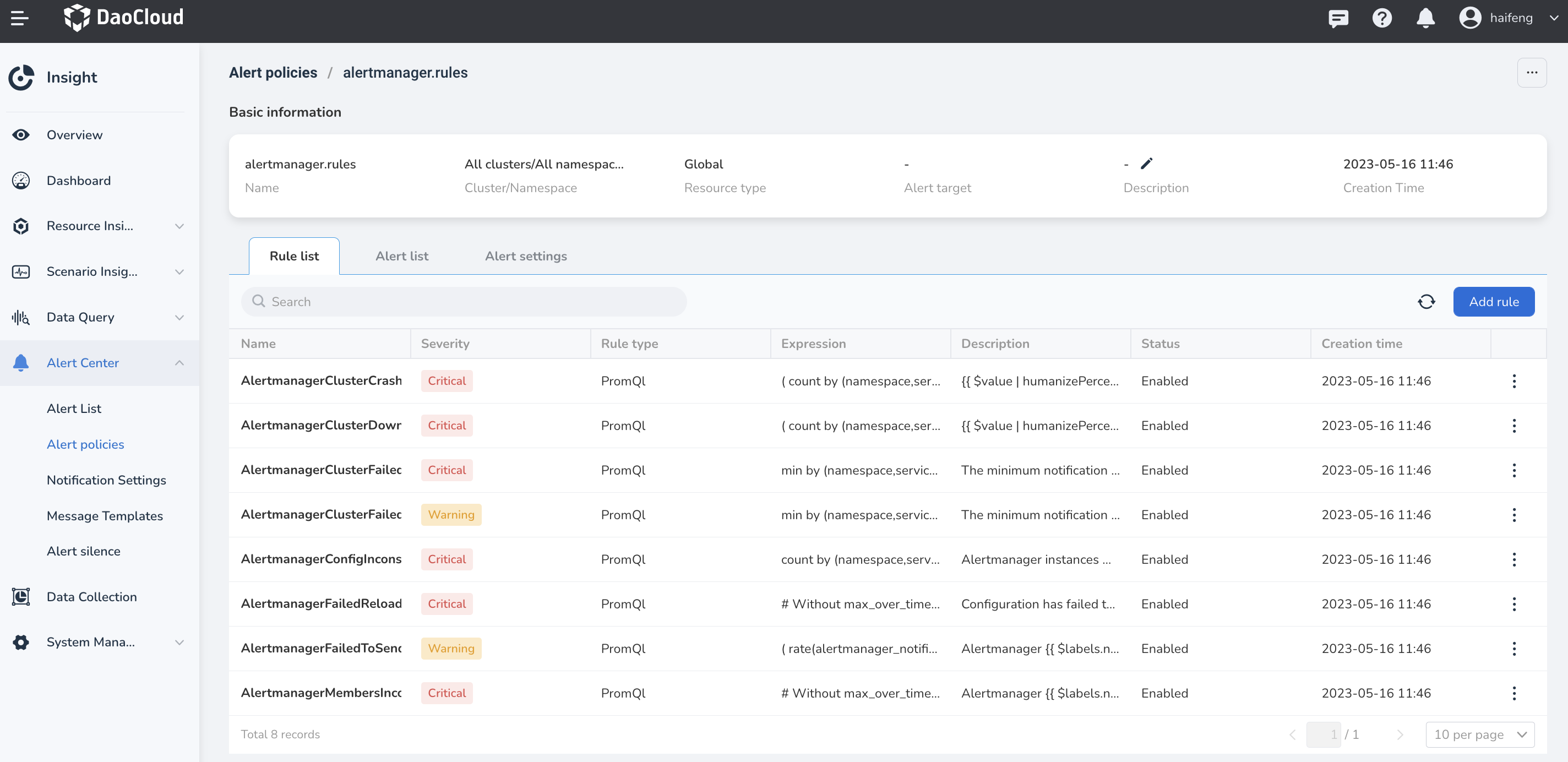This screenshot has height=762, width=1568.
Task: Go to the previous page arrow
Action: pos(1292,734)
